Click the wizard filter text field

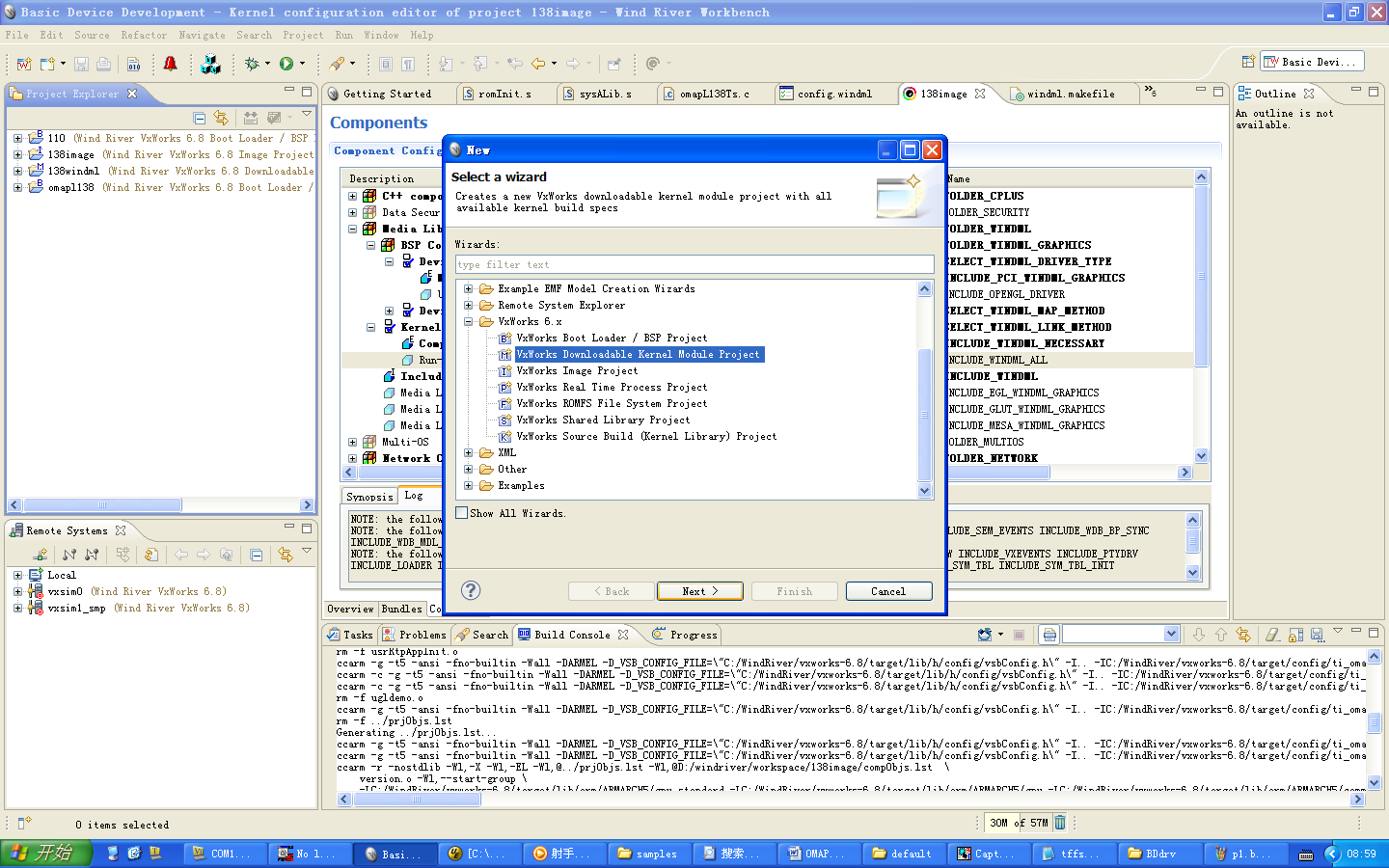click(694, 264)
